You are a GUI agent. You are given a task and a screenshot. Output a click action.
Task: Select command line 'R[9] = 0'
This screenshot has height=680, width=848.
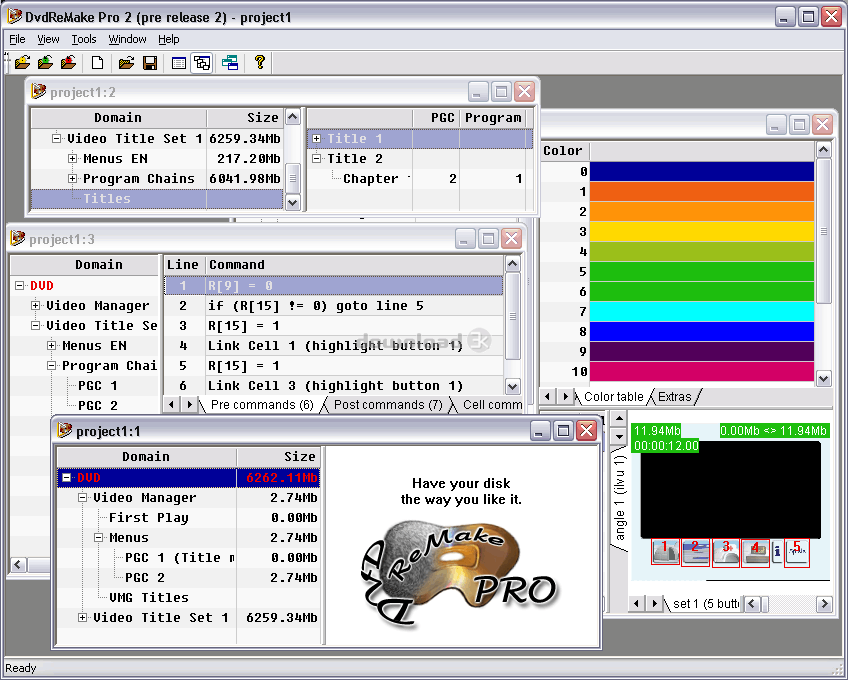click(x=334, y=286)
